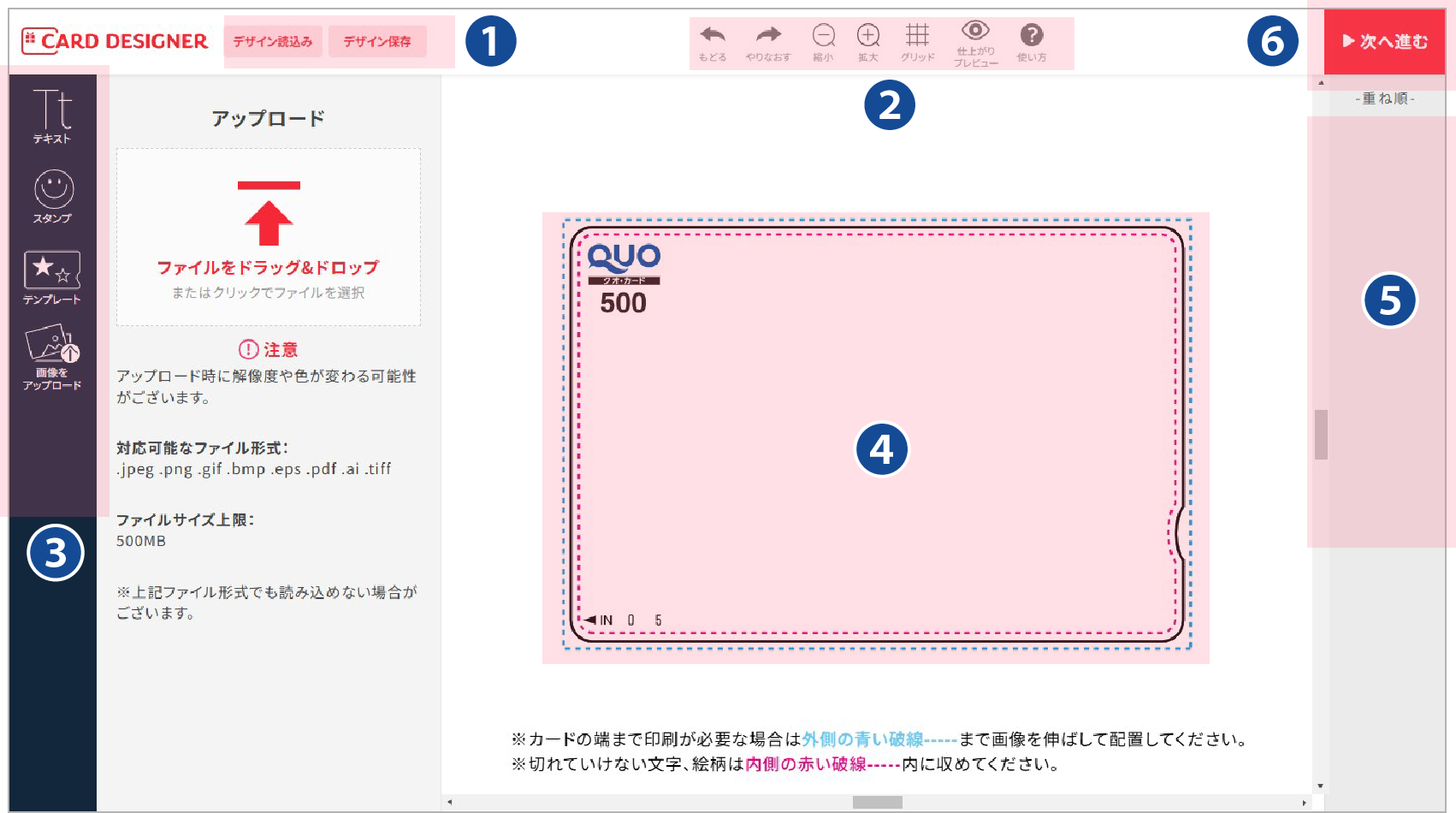
Task: Select the テキスト (Text) tool
Action: (52, 116)
